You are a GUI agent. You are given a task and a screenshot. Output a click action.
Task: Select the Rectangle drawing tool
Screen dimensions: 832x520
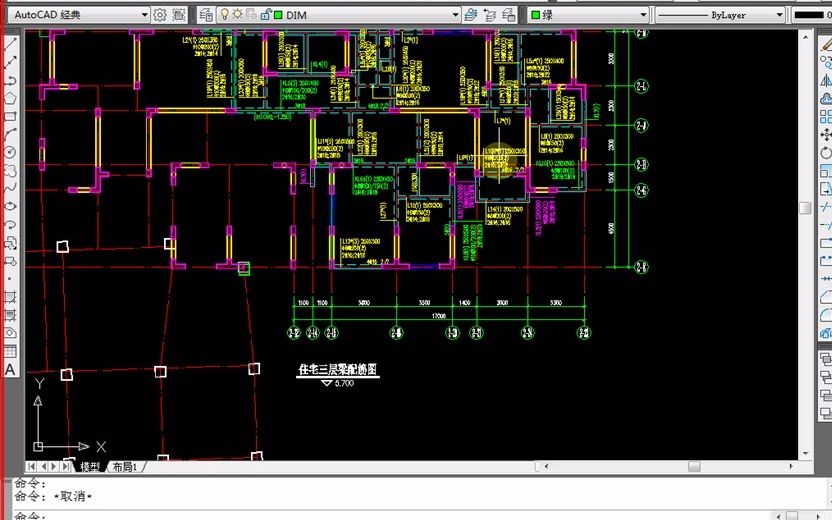(x=10, y=116)
